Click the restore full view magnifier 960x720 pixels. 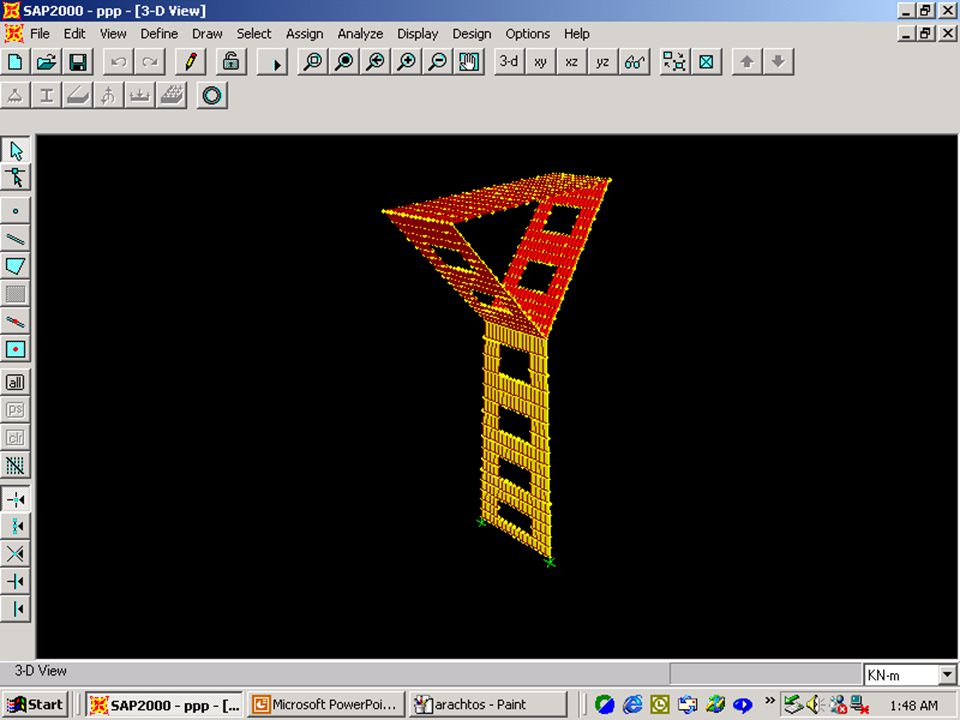point(344,62)
